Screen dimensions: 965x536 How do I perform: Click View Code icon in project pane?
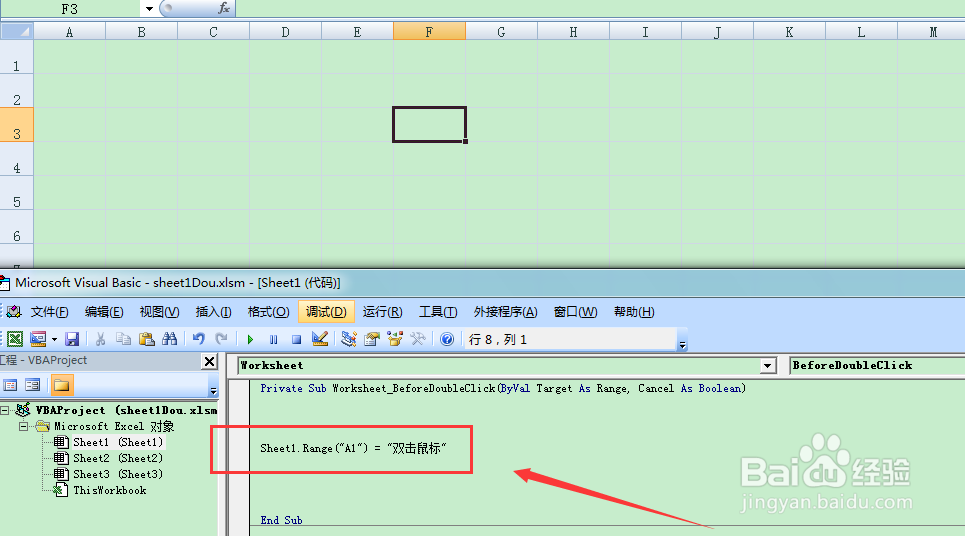[x=10, y=385]
